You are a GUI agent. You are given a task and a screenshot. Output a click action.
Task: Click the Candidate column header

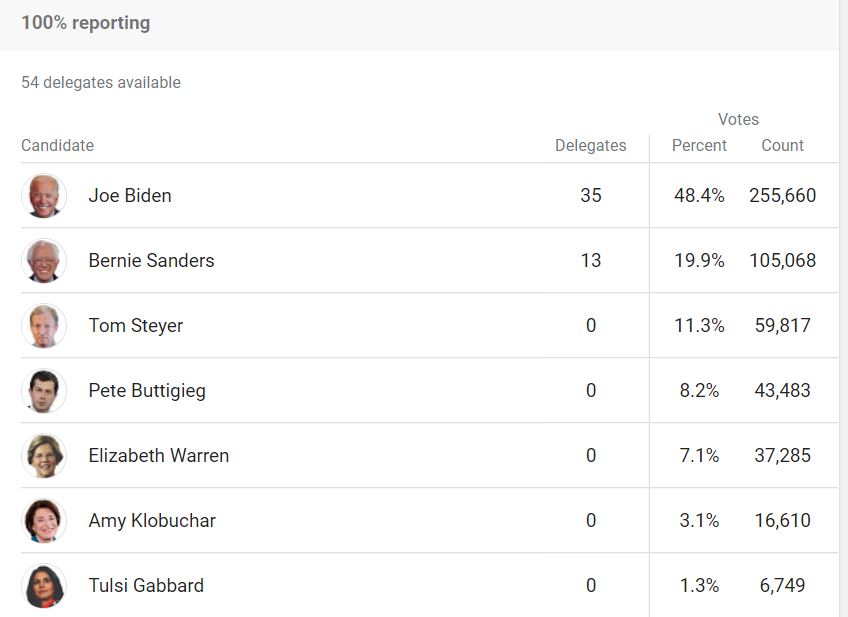[x=57, y=145]
